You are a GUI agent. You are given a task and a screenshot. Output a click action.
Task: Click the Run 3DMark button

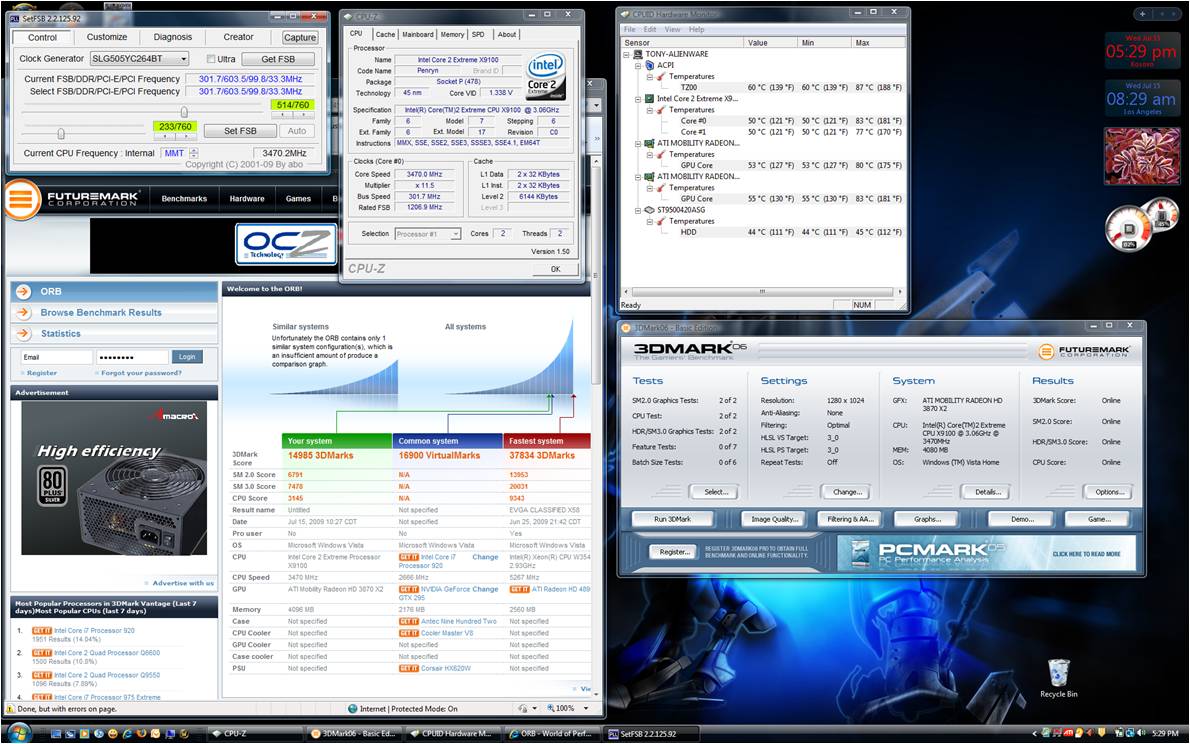(672, 519)
